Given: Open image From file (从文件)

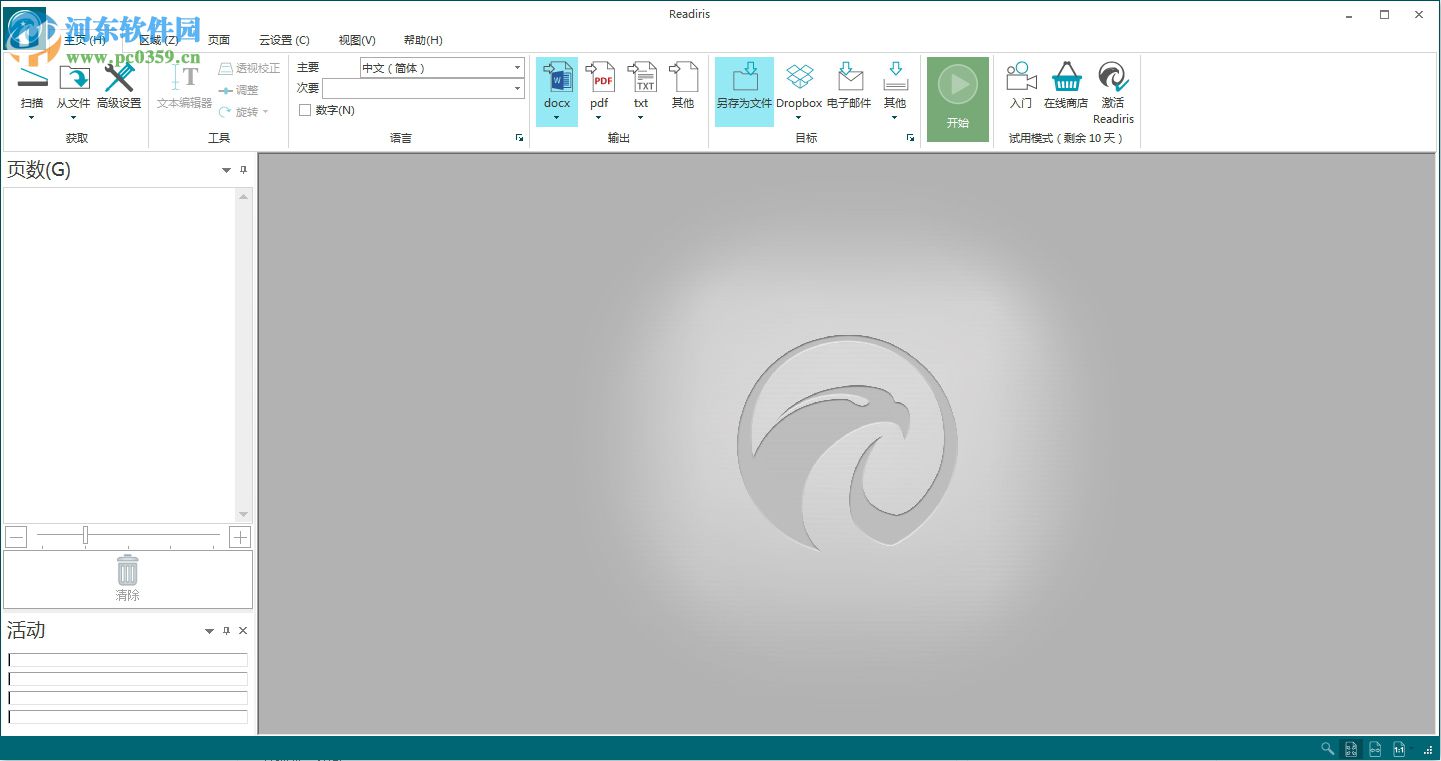Looking at the screenshot, I should click(74, 79).
